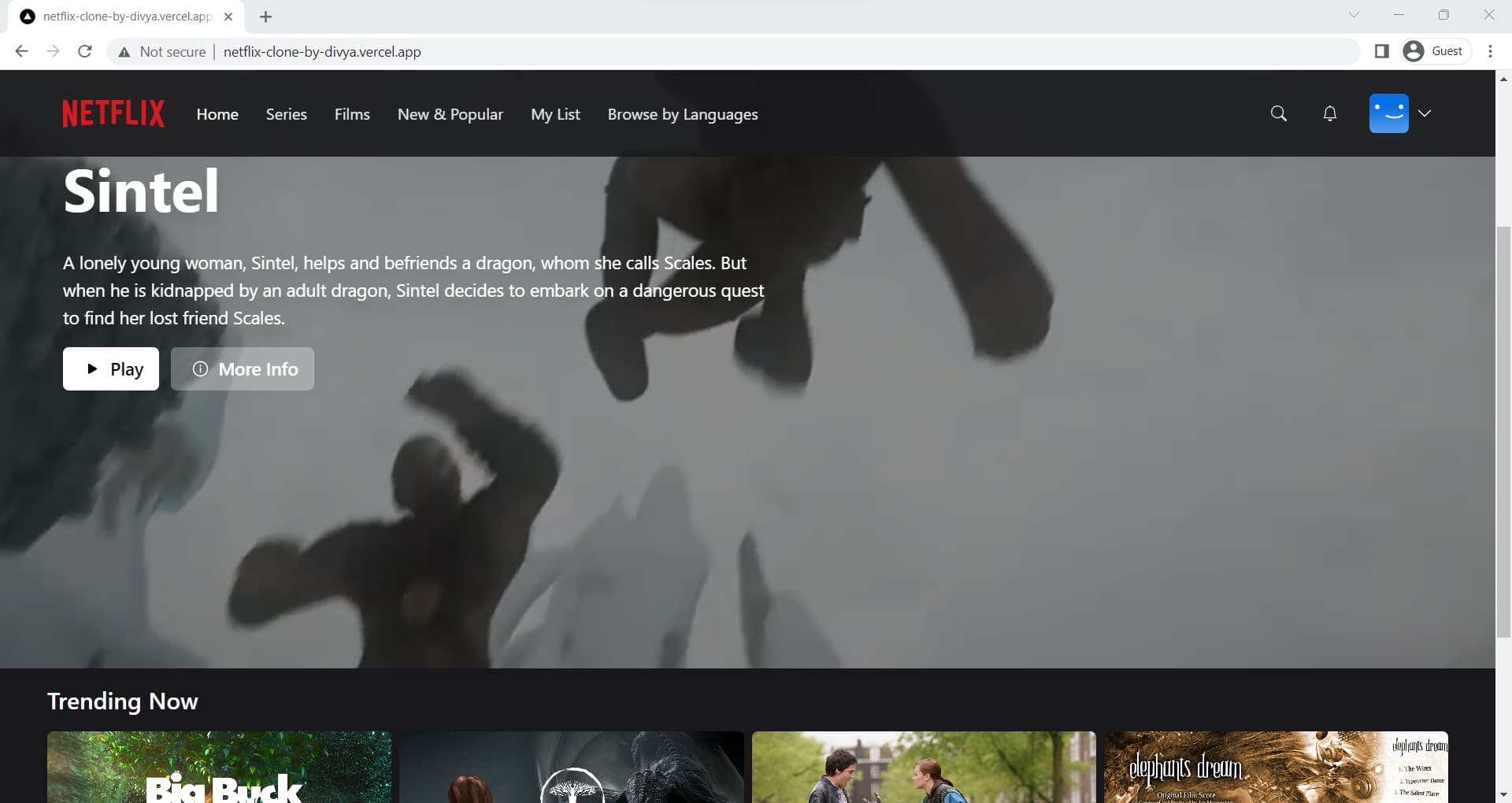
Task: Click the Netflix logo
Action: [x=113, y=113]
